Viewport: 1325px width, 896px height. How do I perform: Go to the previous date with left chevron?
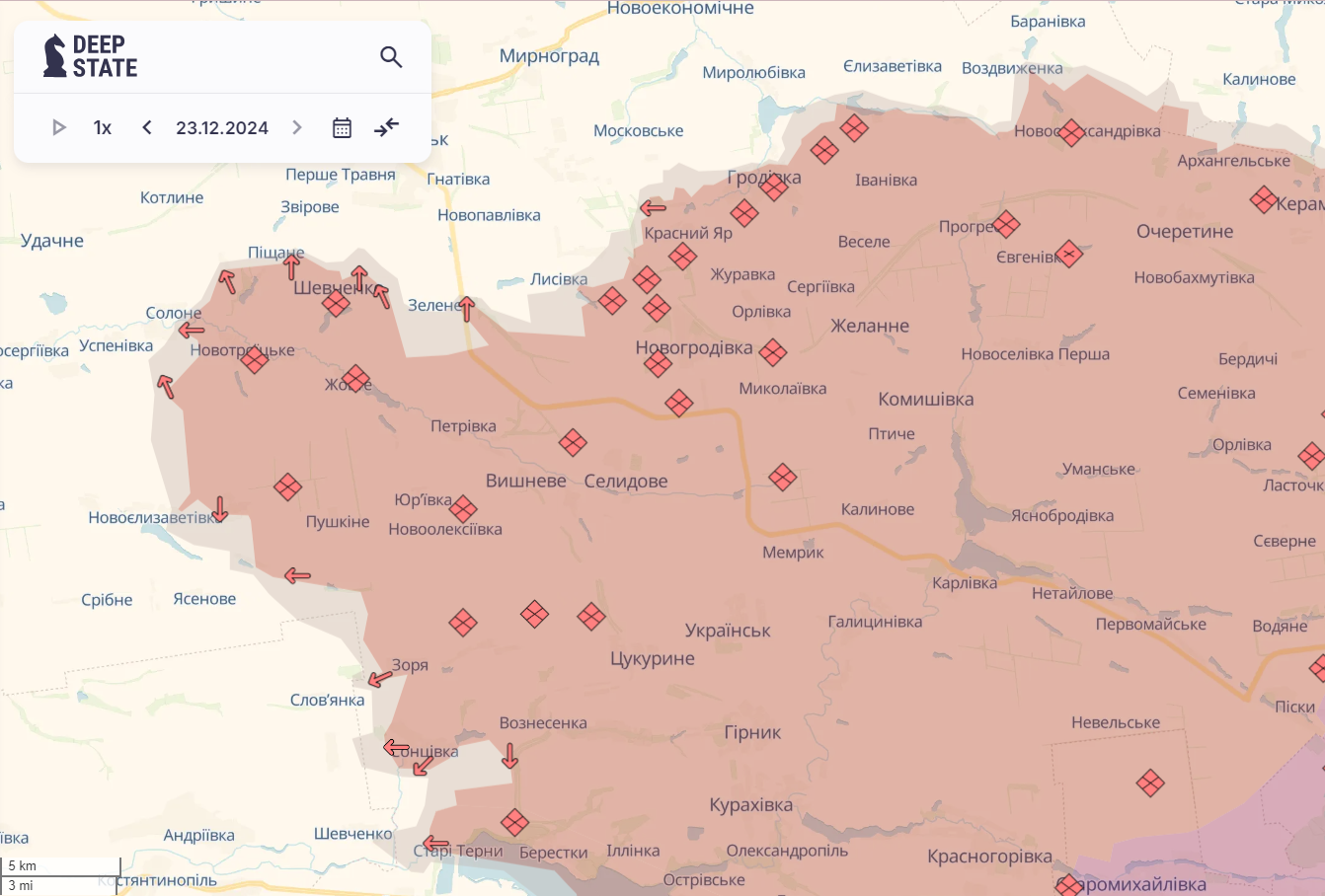tap(147, 127)
